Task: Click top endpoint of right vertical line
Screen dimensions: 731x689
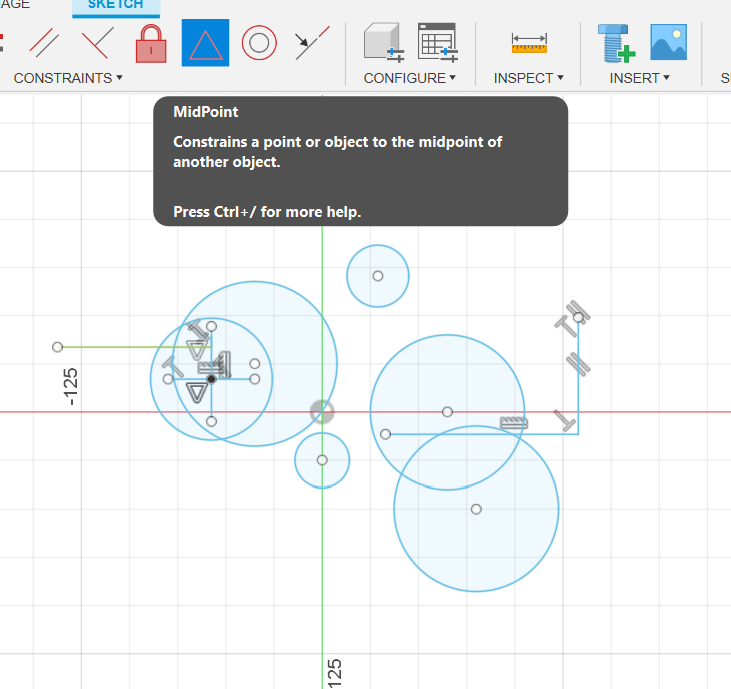Action: pos(578,317)
